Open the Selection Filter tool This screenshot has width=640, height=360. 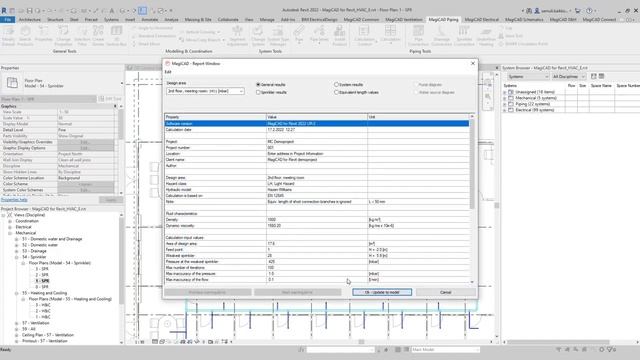(82, 36)
